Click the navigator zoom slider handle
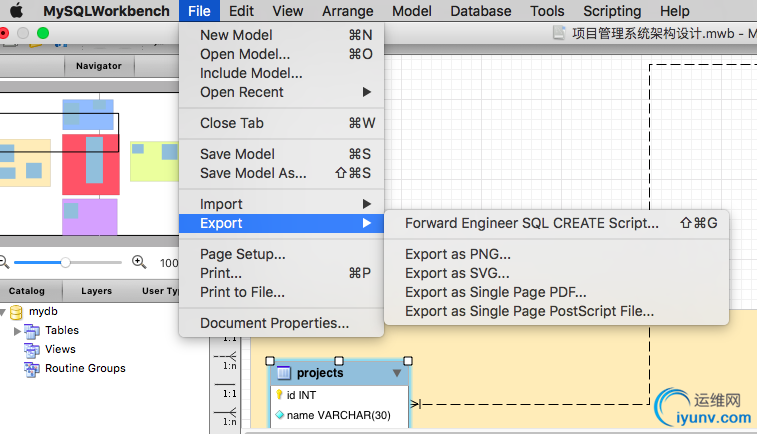Image resolution: width=757 pixels, height=434 pixels. [x=66, y=263]
